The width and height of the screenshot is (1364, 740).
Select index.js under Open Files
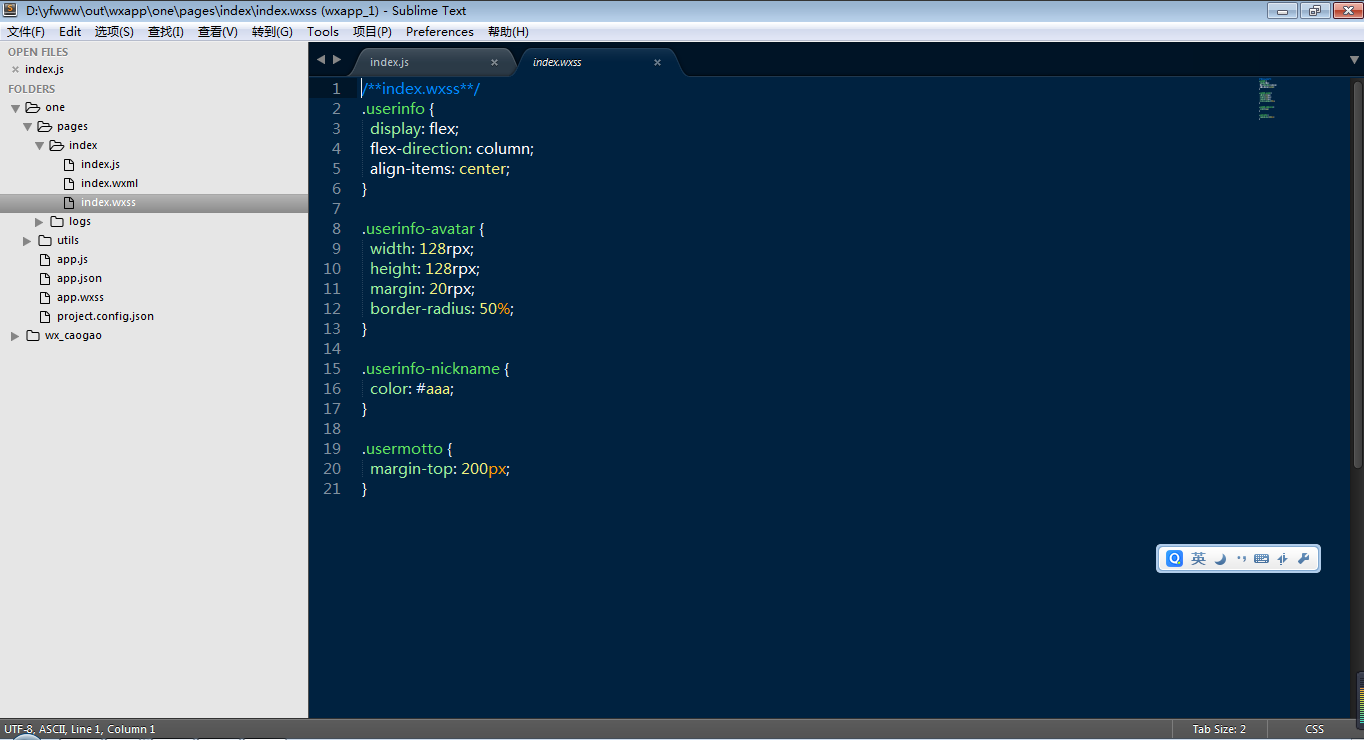44,70
